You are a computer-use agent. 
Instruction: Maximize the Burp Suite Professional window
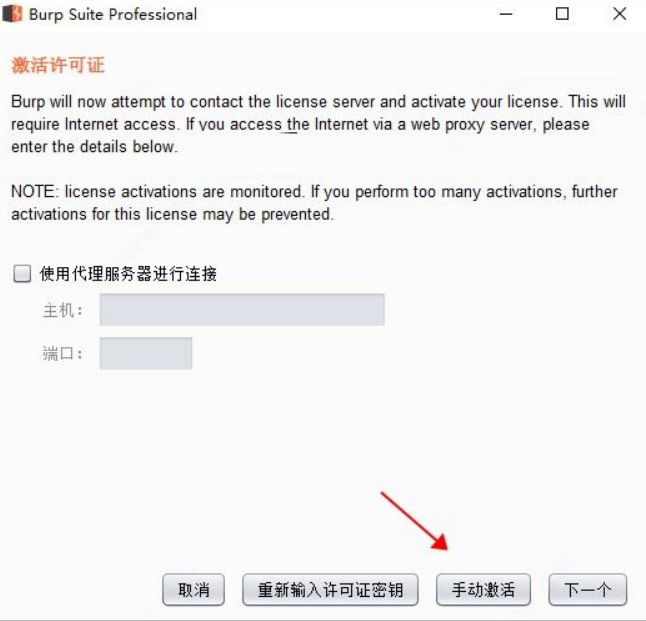(562, 14)
